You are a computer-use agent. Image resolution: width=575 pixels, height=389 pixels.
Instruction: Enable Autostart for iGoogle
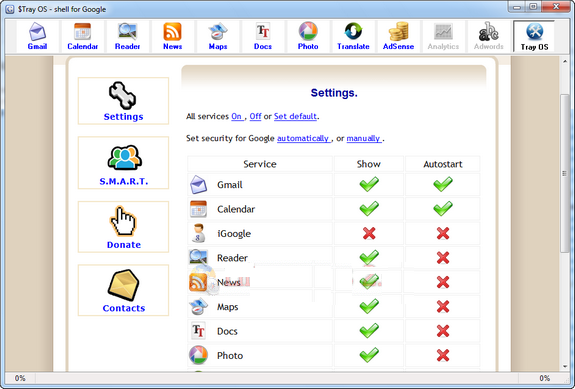(443, 233)
